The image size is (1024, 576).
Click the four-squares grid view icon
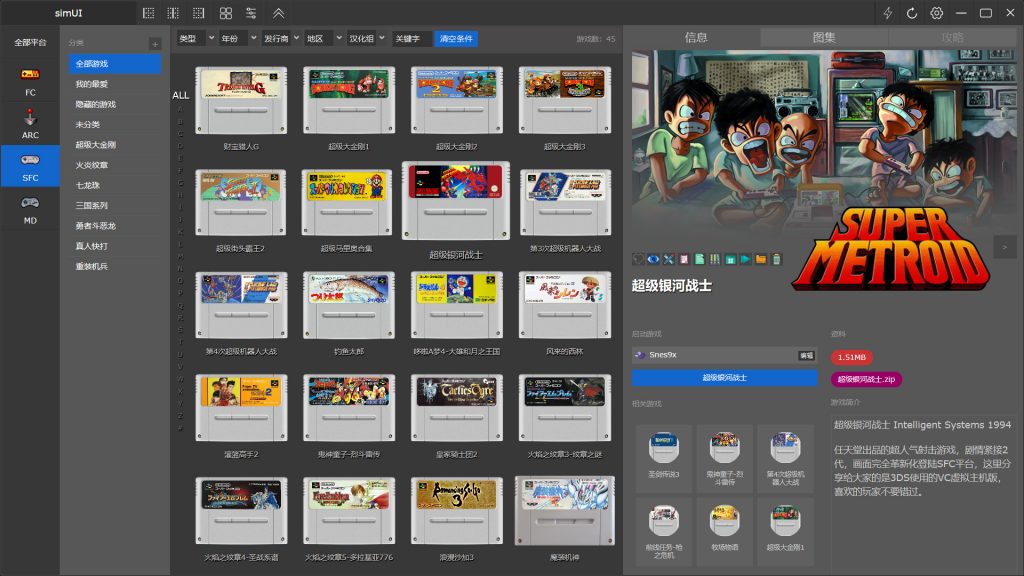click(x=226, y=13)
